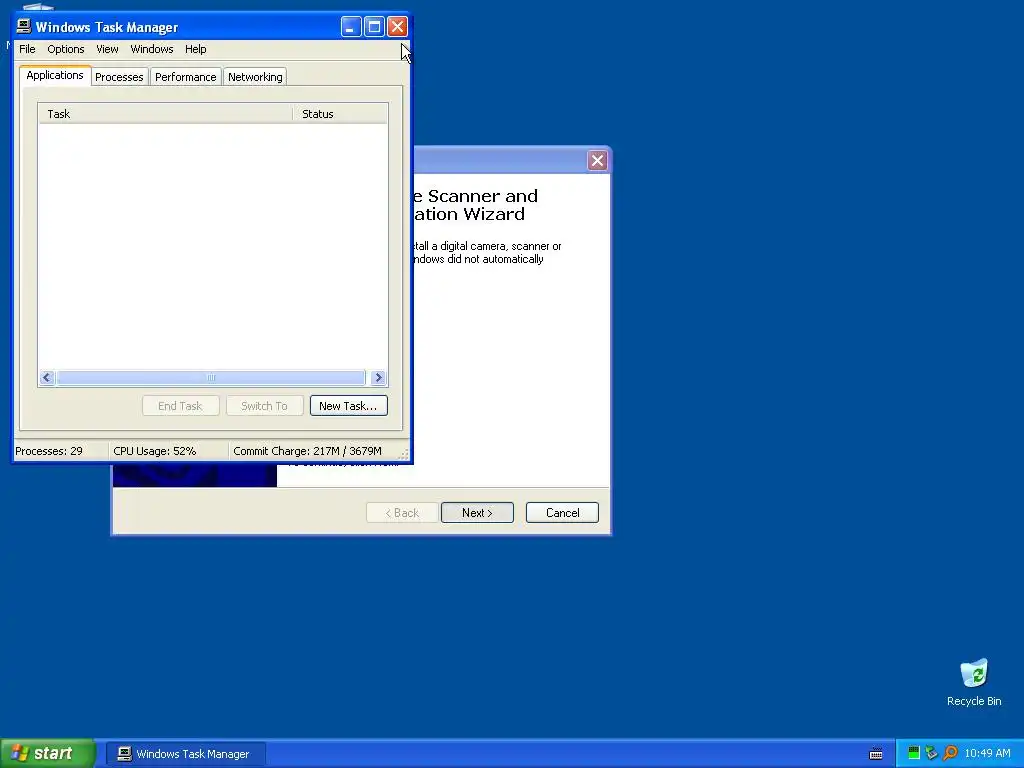Click the left scroll arrow in task list

point(46,377)
